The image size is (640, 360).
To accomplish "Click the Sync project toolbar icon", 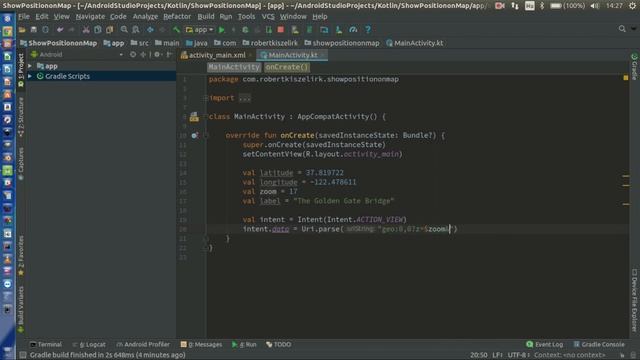I will 45,30.
